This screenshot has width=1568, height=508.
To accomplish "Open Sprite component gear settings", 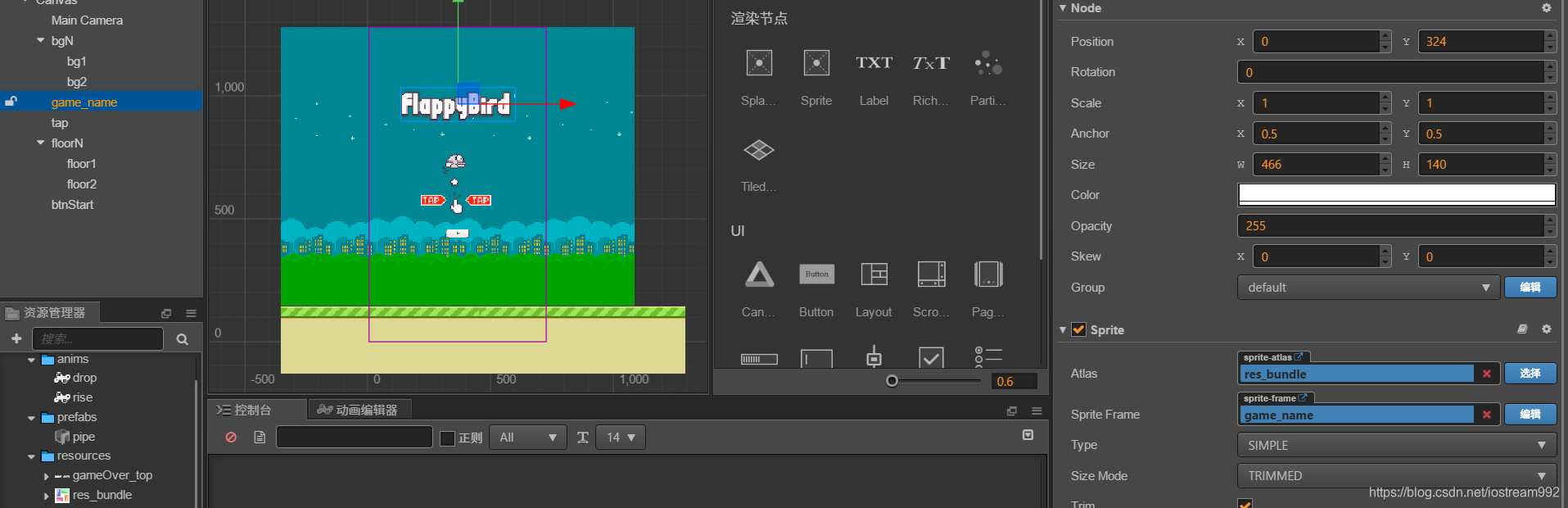I will (x=1547, y=329).
